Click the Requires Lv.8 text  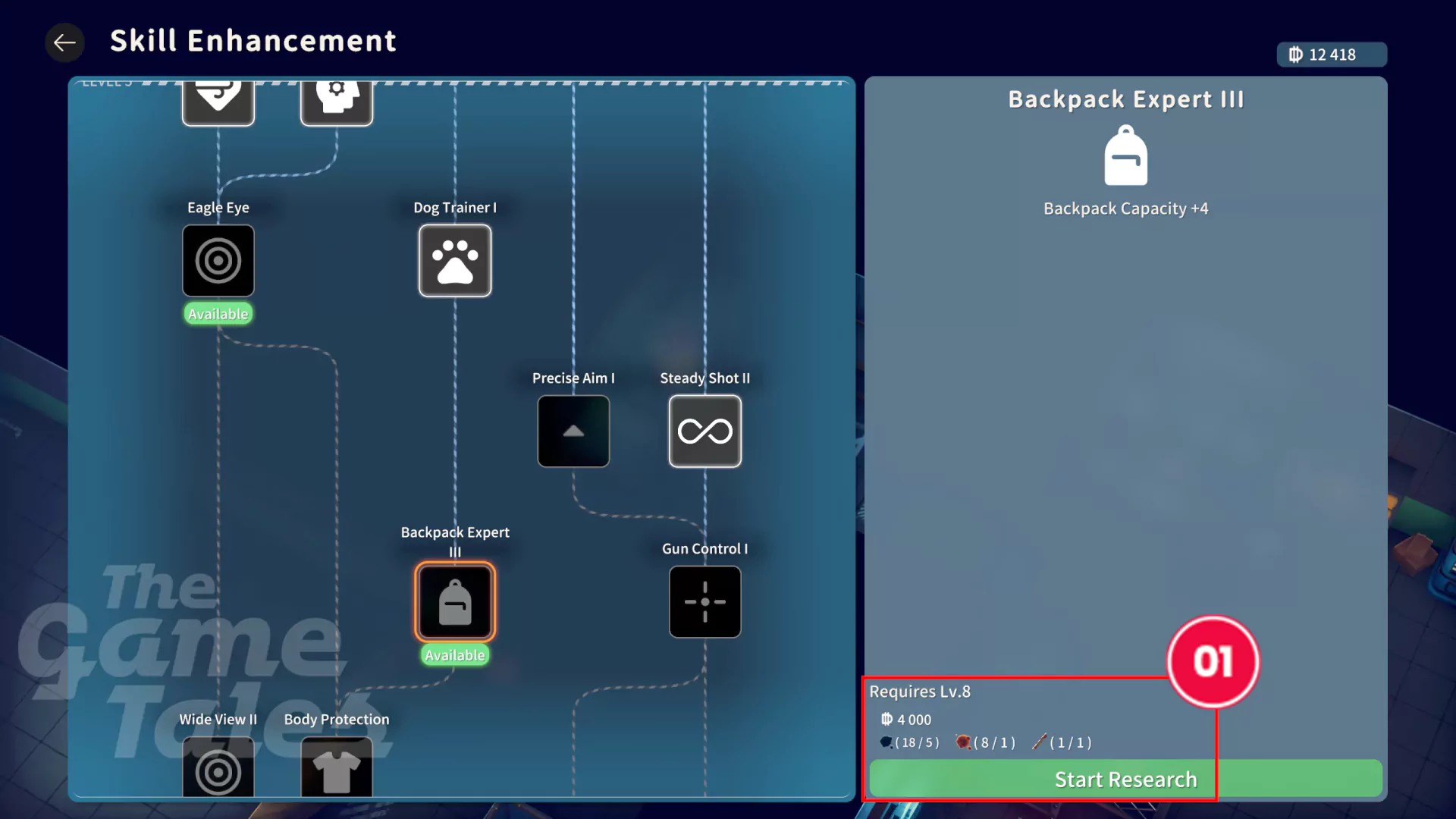tap(919, 692)
